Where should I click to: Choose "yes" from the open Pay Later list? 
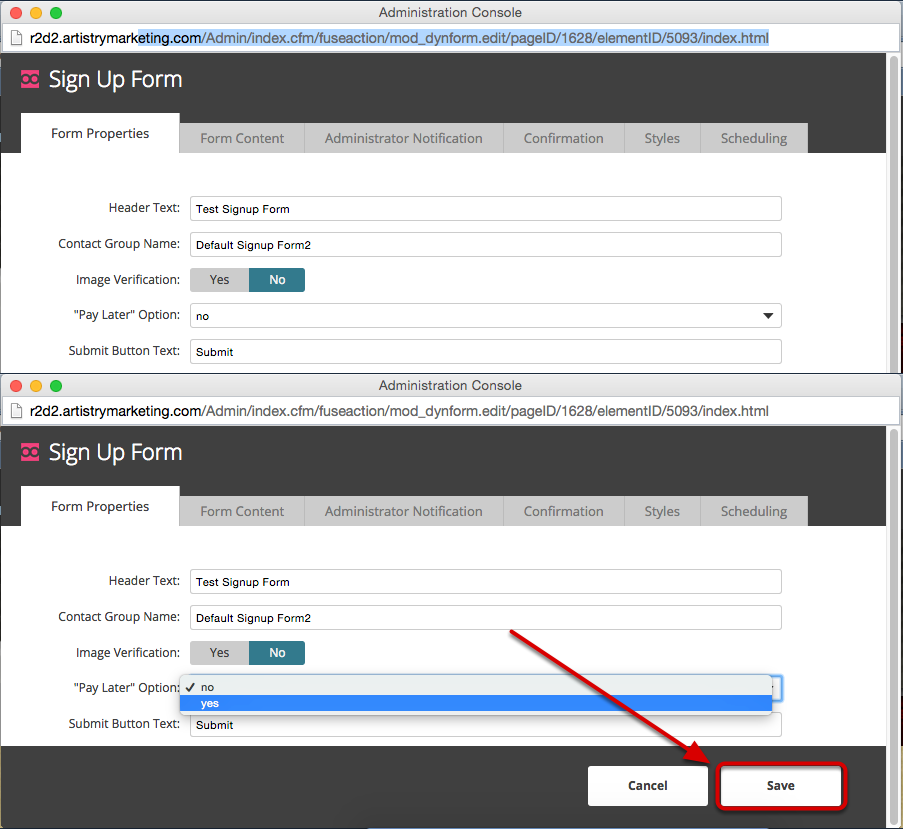point(476,703)
